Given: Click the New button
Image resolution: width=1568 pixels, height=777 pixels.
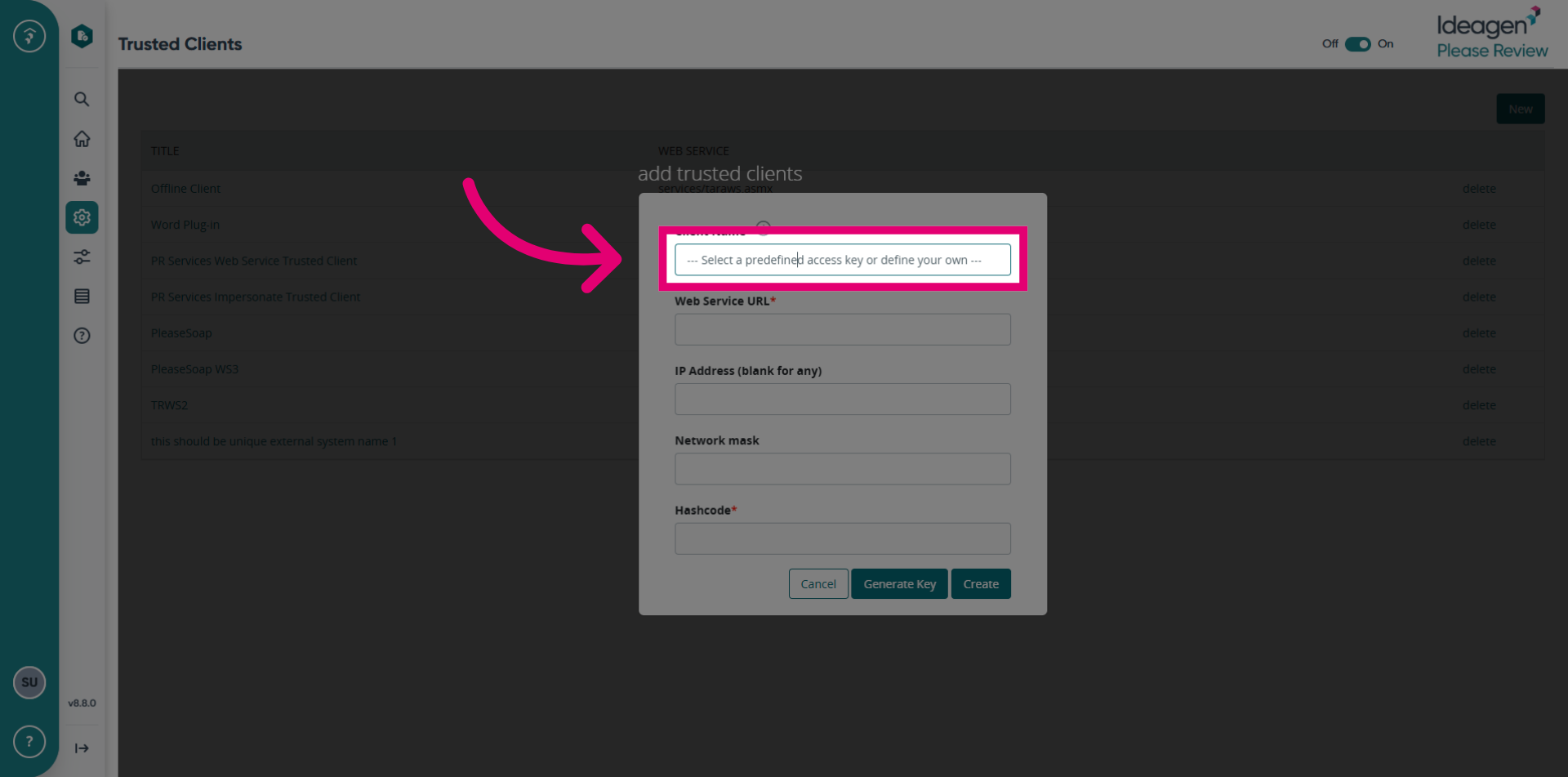Looking at the screenshot, I should pos(1520,109).
